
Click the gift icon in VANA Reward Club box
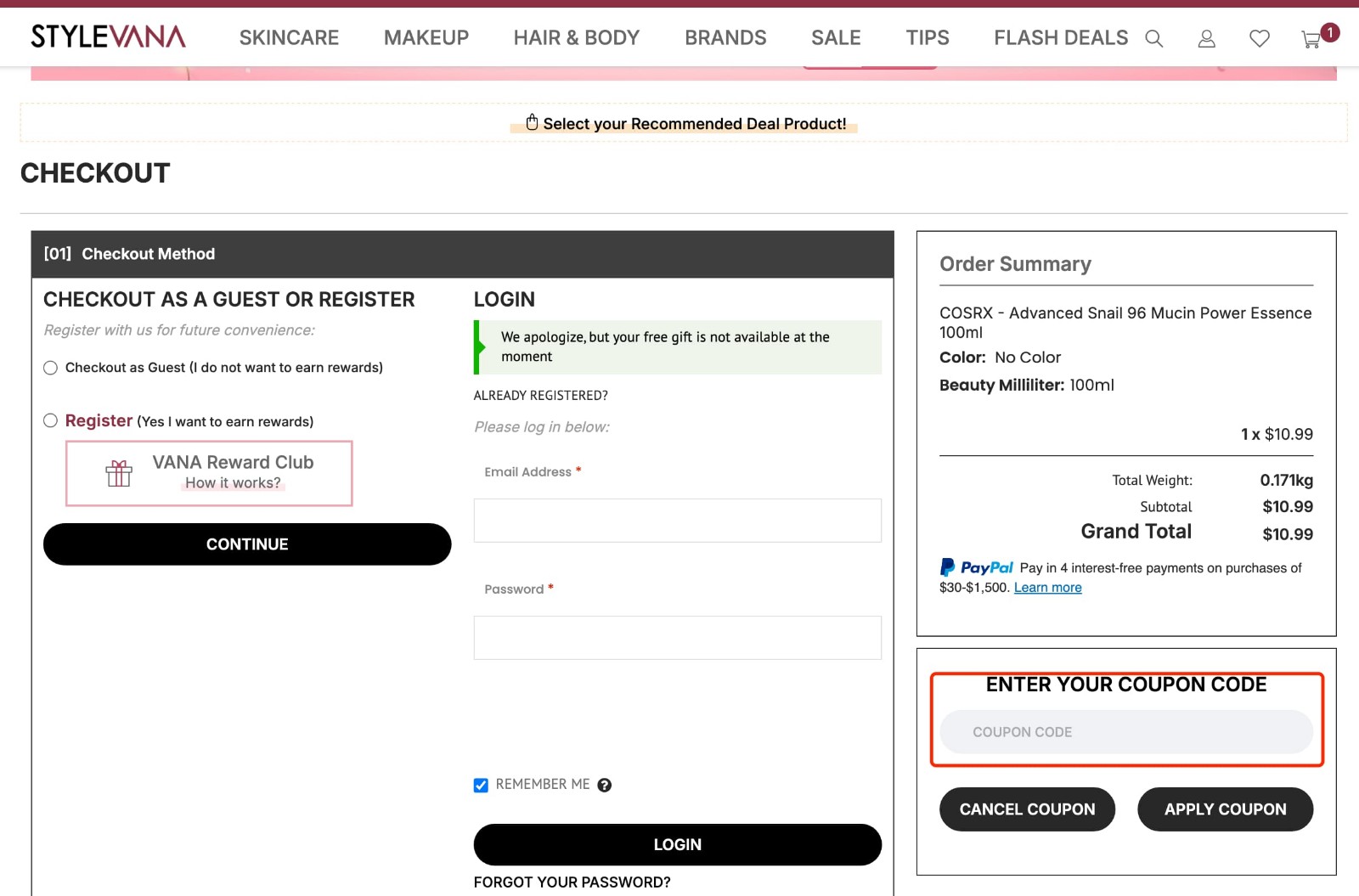tap(119, 472)
